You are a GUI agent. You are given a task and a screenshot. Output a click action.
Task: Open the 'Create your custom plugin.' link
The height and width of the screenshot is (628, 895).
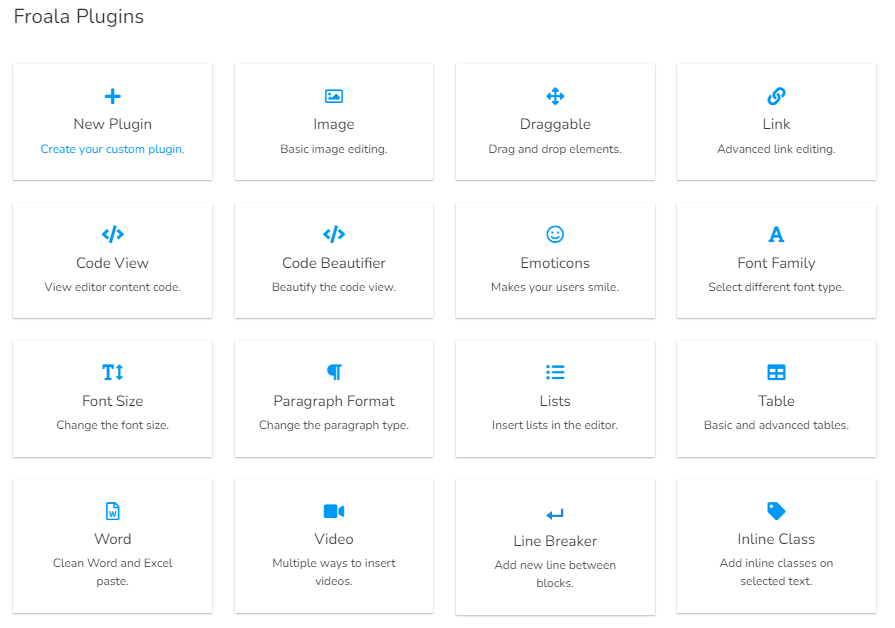pyautogui.click(x=112, y=149)
